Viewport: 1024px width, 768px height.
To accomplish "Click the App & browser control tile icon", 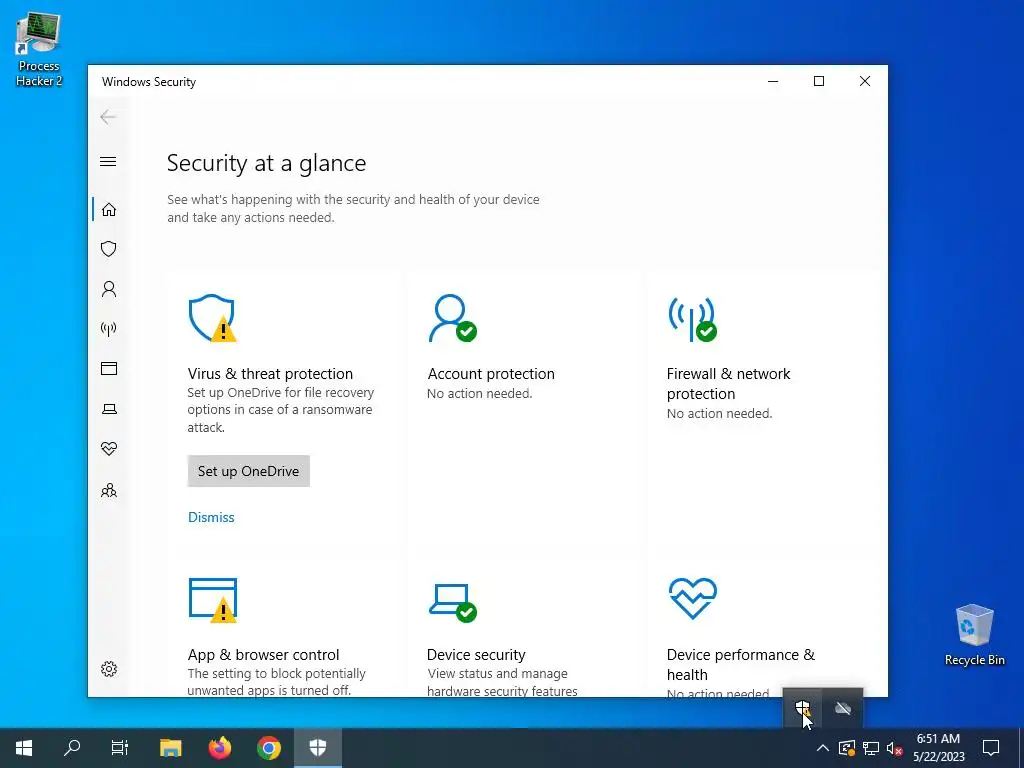I will coord(213,600).
